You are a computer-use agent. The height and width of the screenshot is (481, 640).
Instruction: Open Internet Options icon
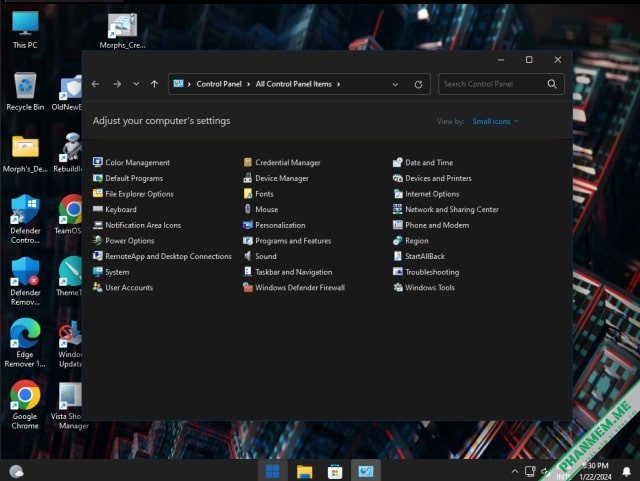(398, 194)
